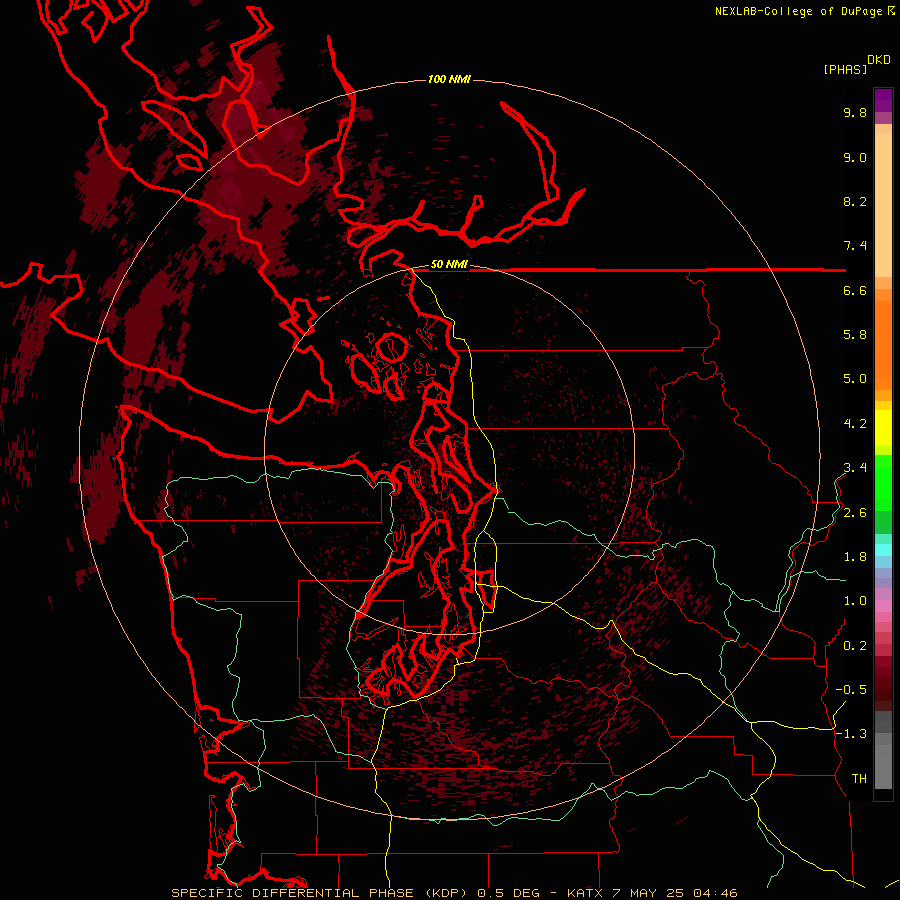Pick the pink segment of color scale
This screenshot has width=900, height=900.
coord(883,606)
